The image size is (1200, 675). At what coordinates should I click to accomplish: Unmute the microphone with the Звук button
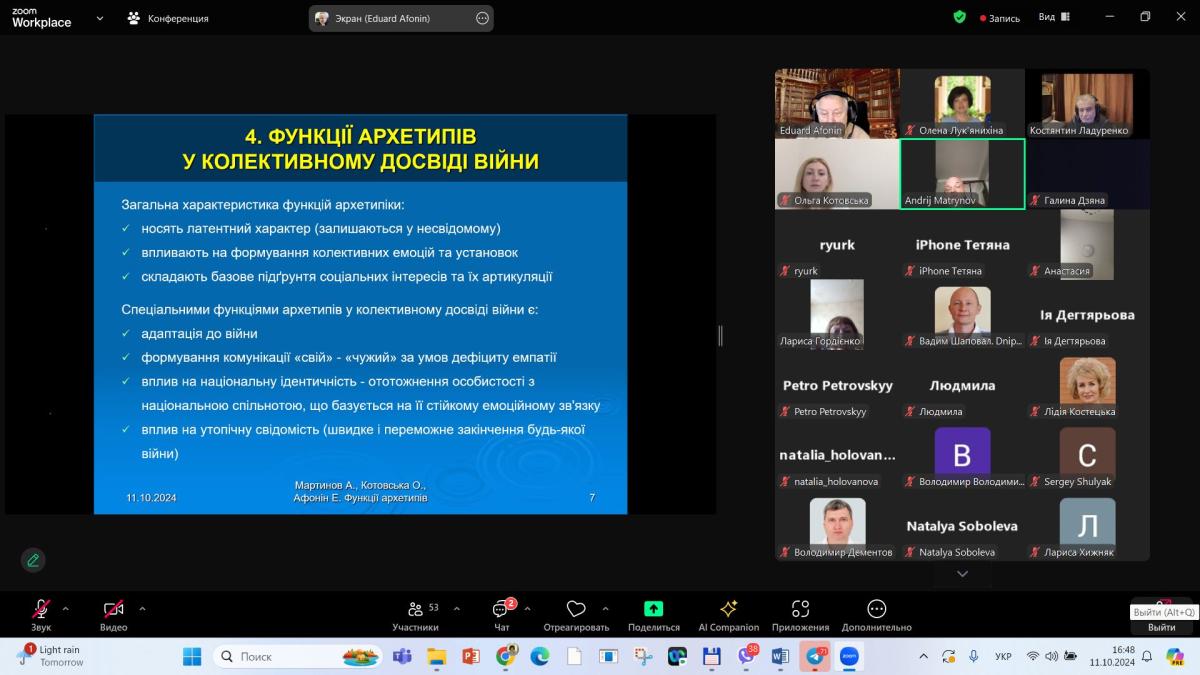pyautogui.click(x=41, y=610)
